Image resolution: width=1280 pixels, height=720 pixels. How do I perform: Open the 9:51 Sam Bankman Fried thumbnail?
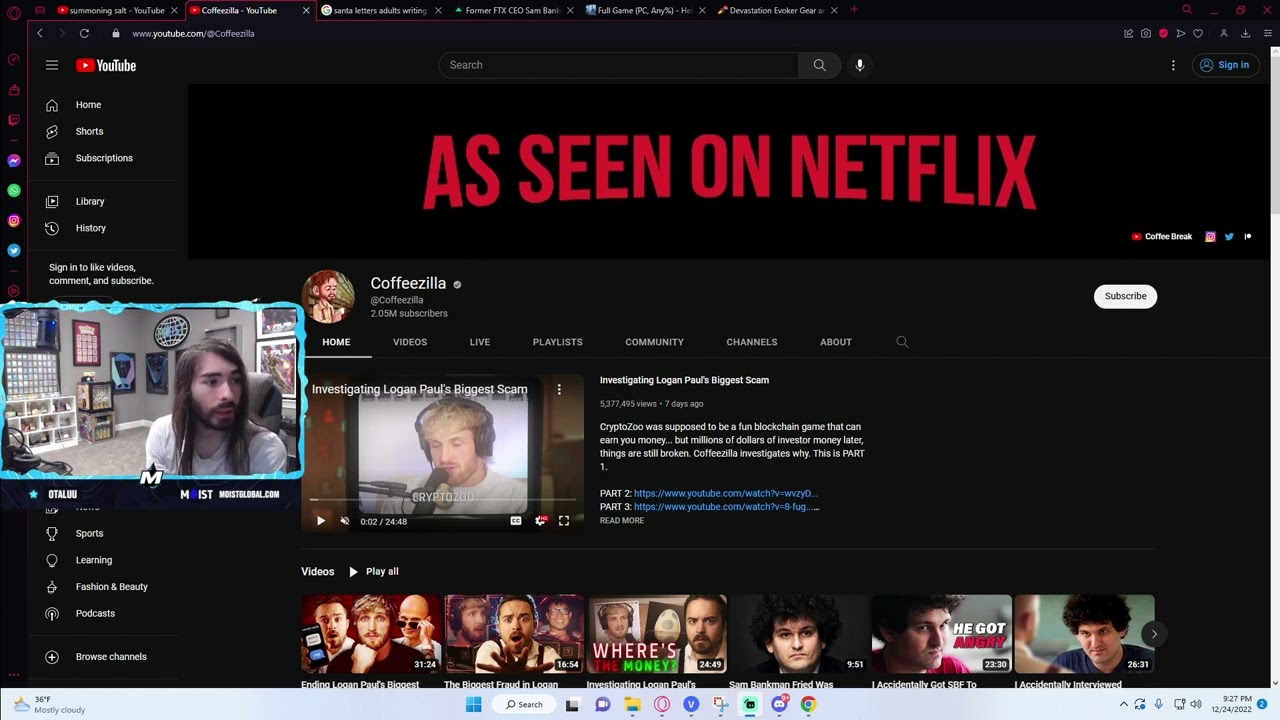pyautogui.click(x=799, y=634)
